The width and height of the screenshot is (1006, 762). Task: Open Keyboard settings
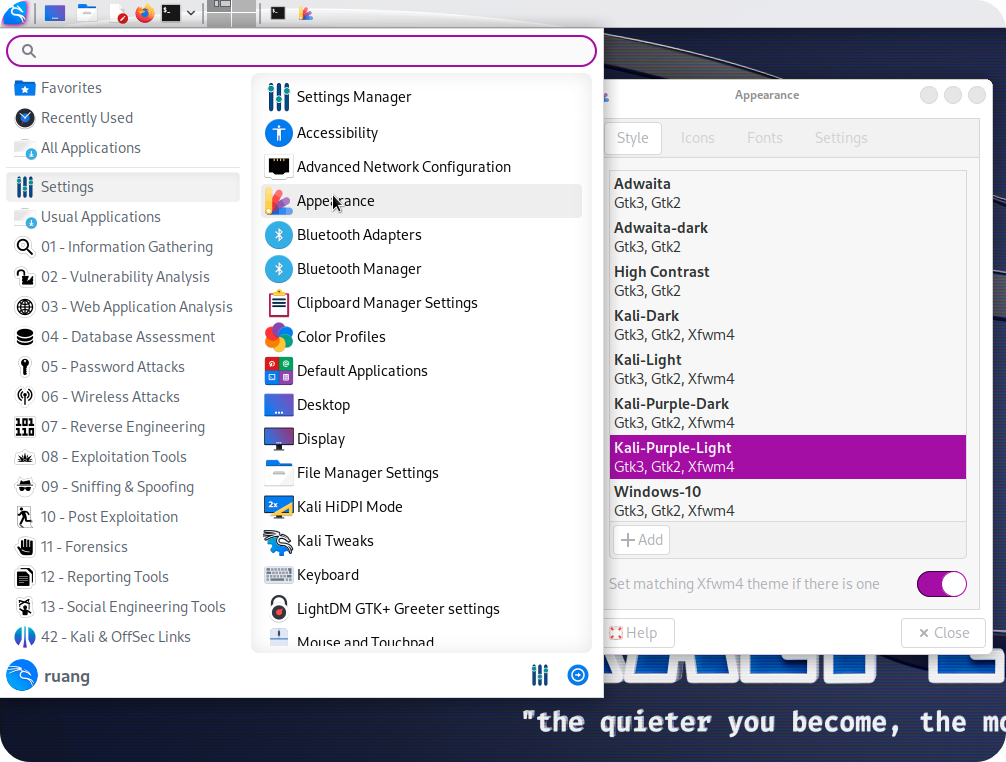(x=422, y=575)
